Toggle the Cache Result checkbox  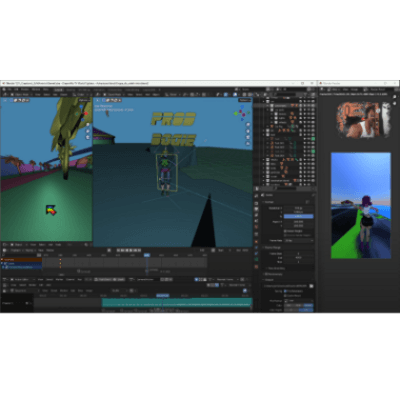pyautogui.click(x=285, y=295)
